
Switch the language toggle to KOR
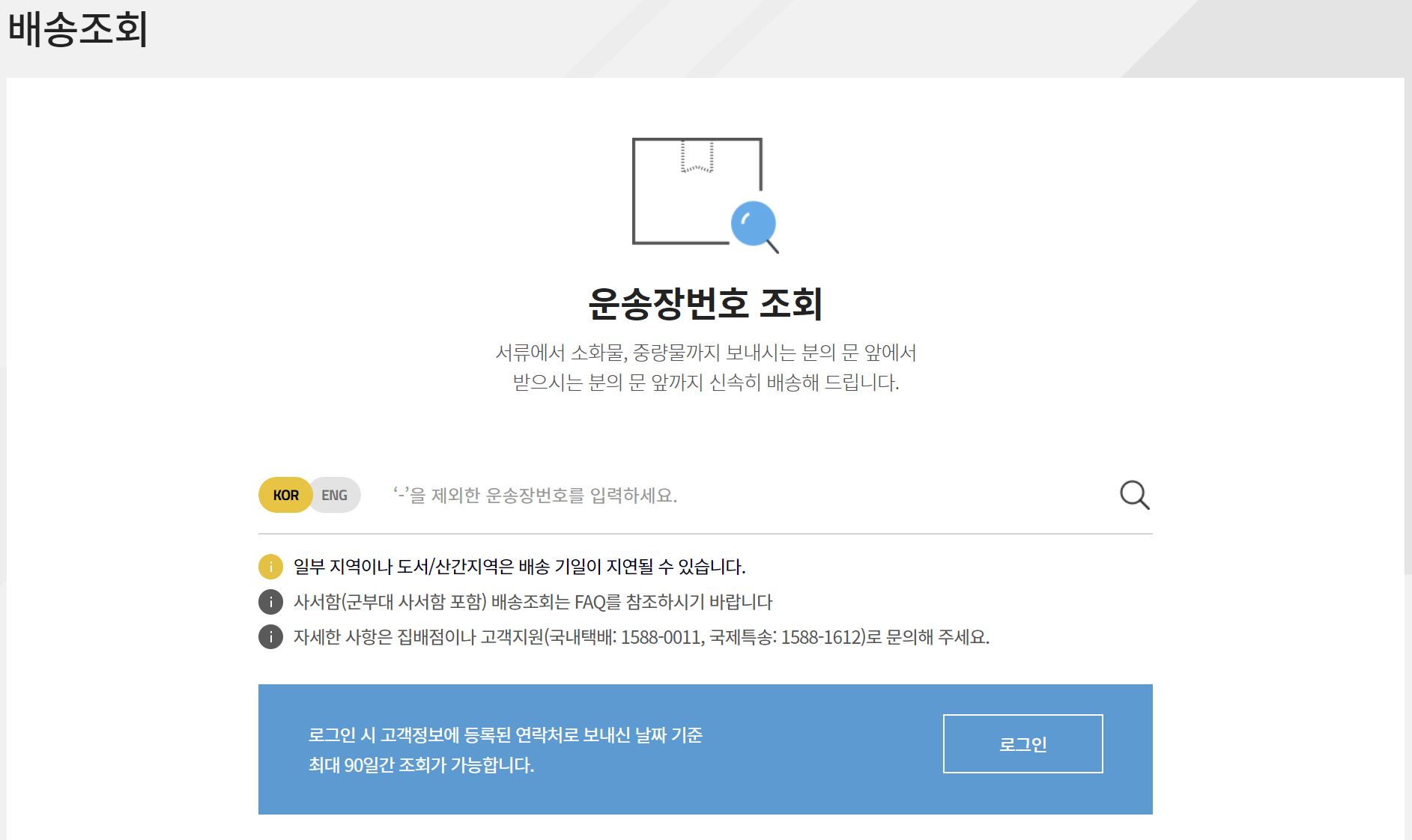coord(285,495)
